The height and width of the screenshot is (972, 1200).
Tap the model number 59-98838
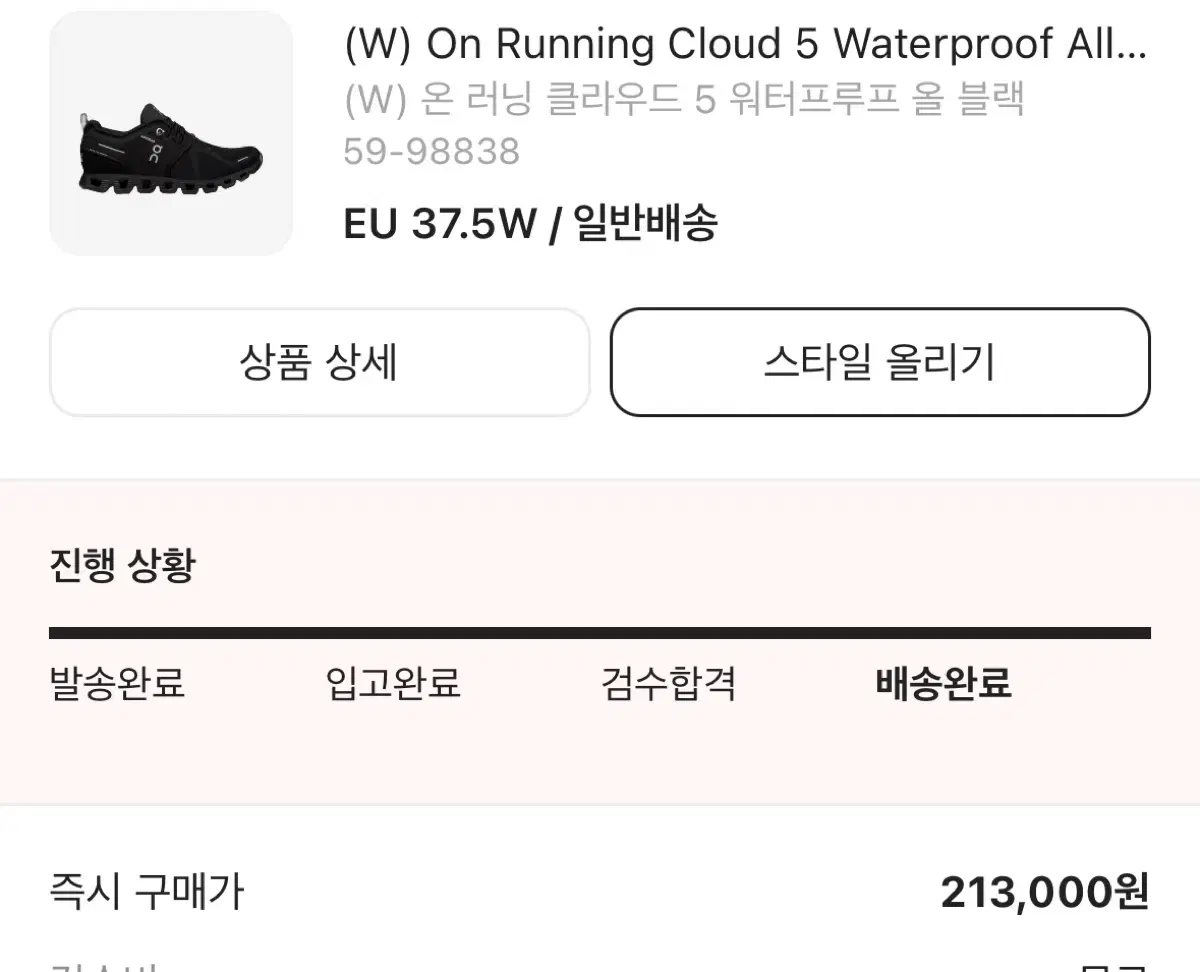tap(431, 152)
